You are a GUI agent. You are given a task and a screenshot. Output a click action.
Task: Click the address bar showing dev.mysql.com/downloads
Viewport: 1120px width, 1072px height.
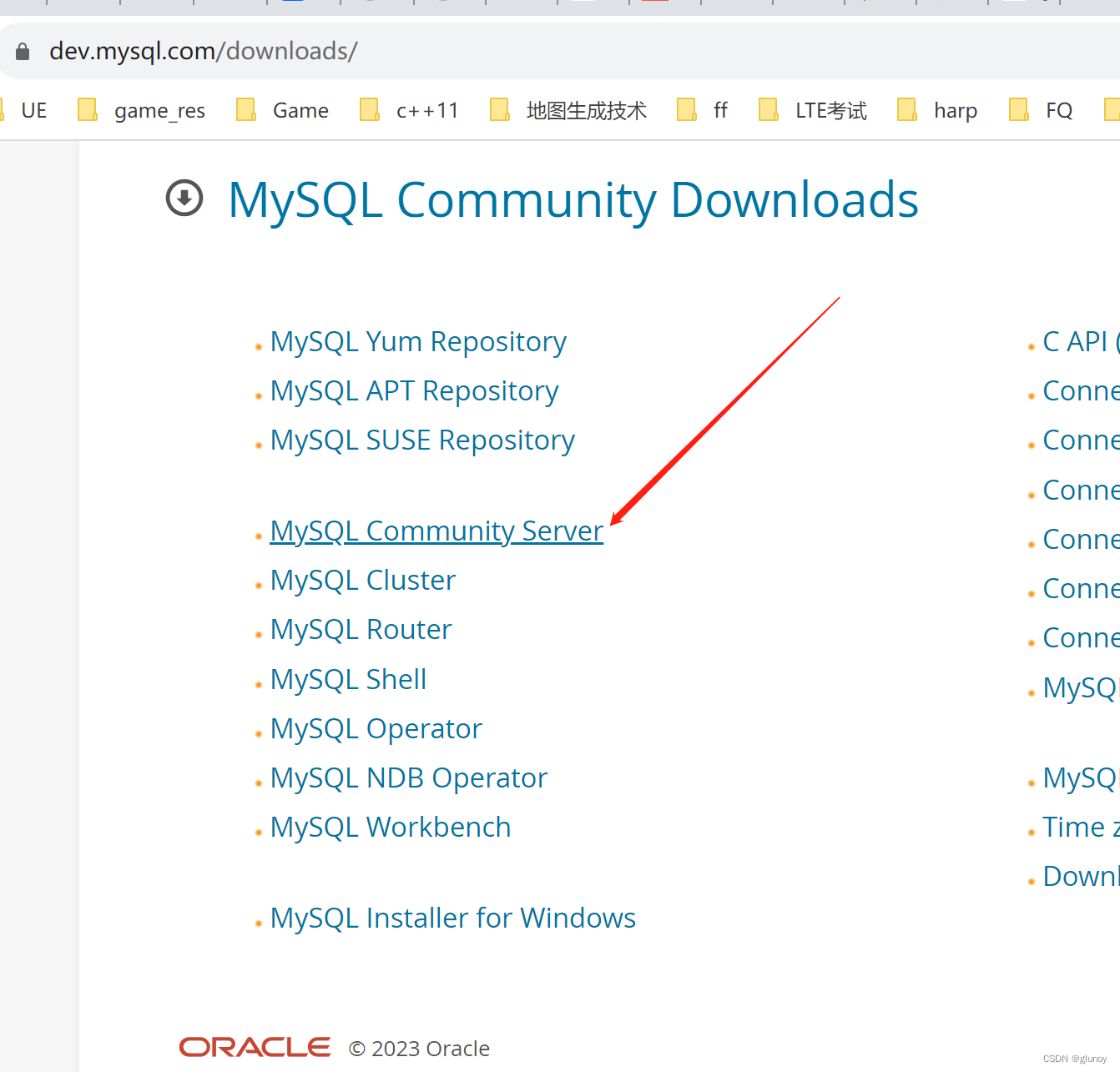[203, 51]
